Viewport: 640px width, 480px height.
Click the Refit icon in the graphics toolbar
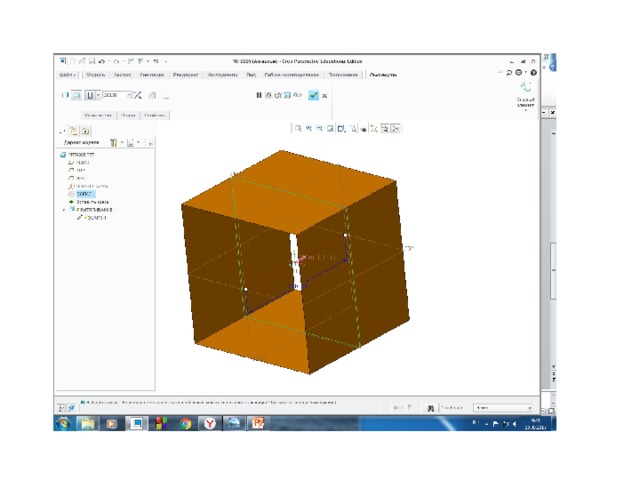pyautogui.click(x=298, y=128)
